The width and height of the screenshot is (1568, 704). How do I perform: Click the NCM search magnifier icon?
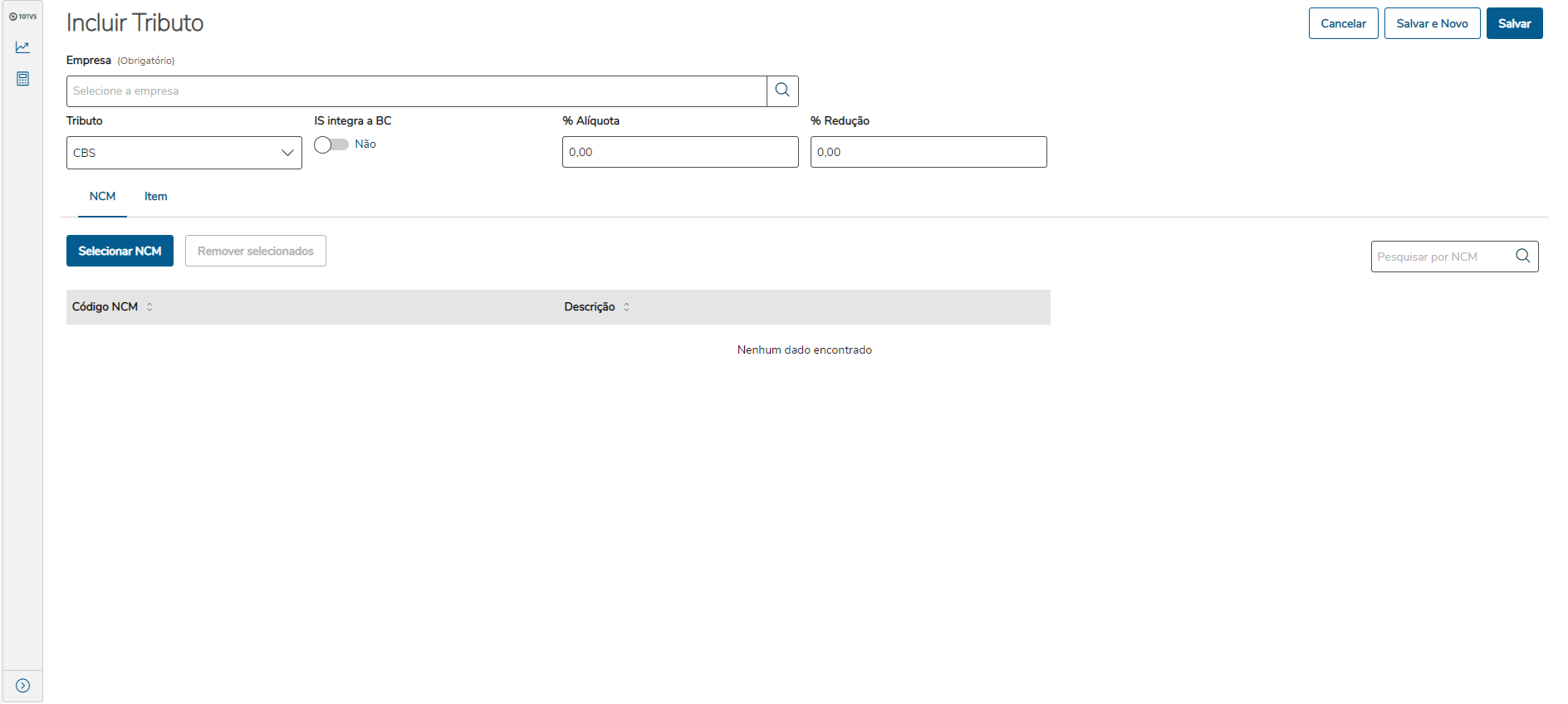click(x=1522, y=256)
